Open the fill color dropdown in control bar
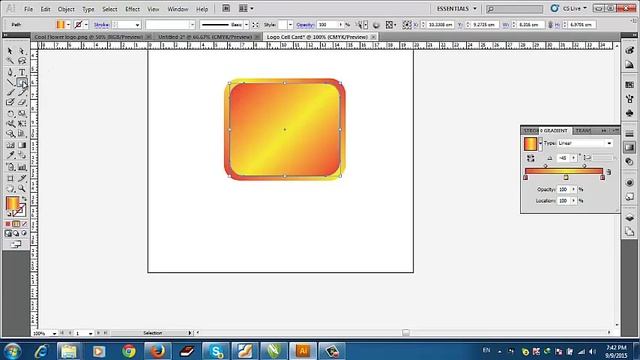This screenshot has height=360, width=640. (68, 25)
